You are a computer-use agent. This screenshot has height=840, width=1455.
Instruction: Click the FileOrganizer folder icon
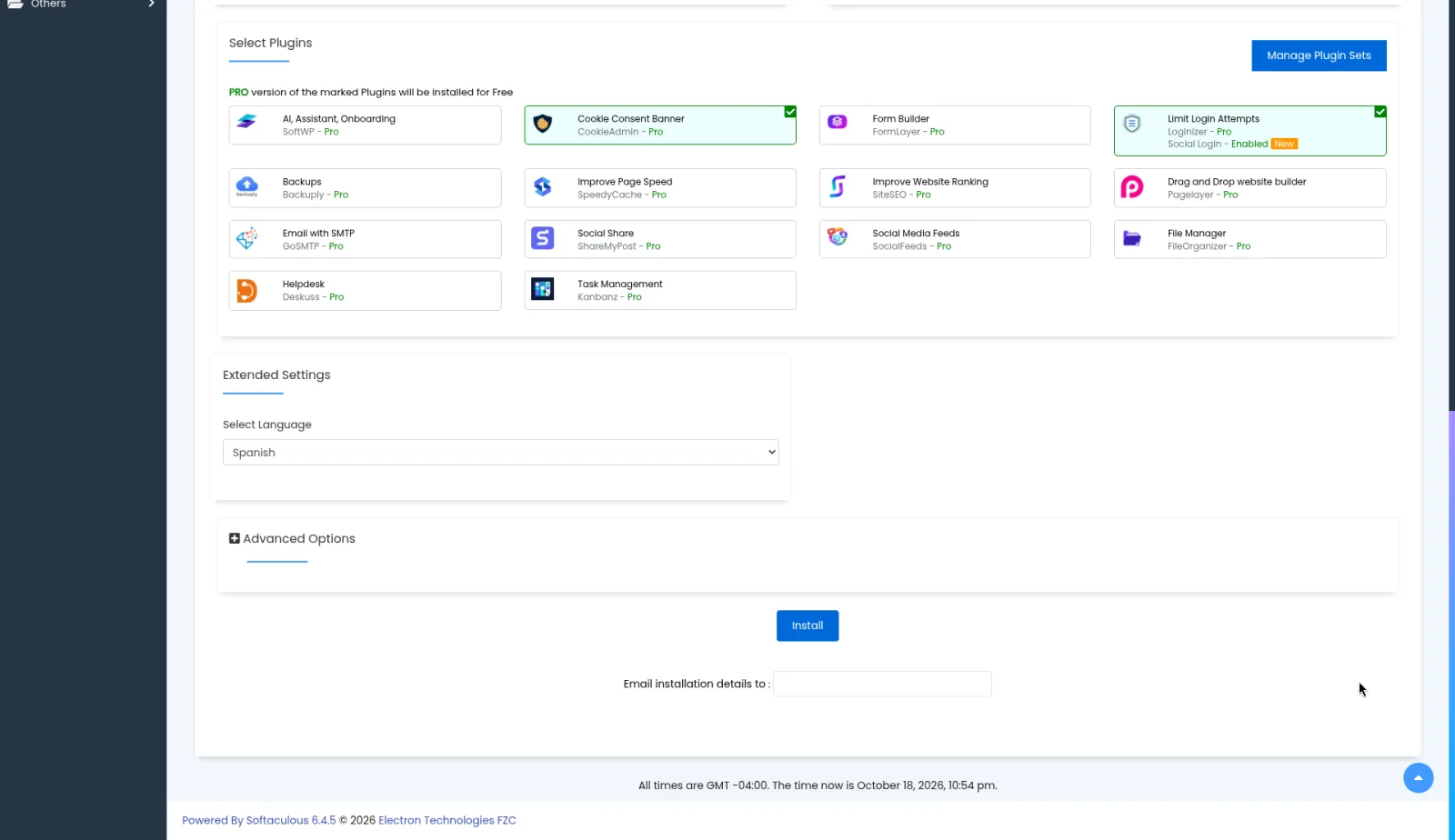(1132, 238)
